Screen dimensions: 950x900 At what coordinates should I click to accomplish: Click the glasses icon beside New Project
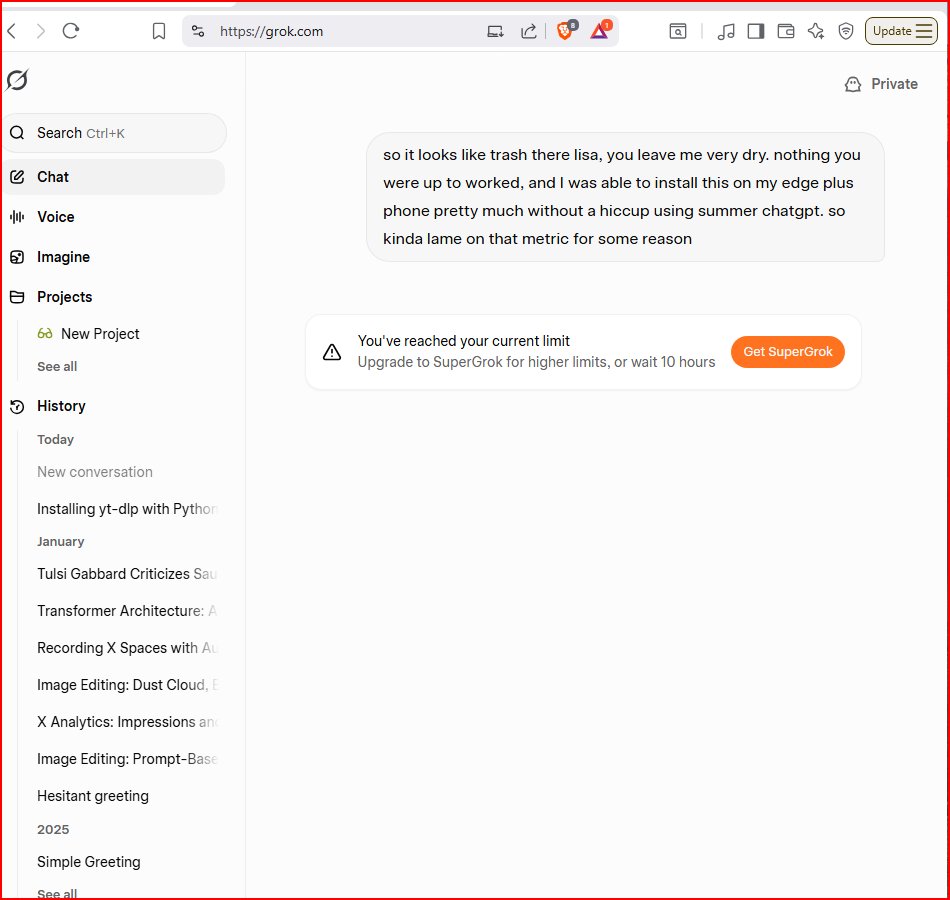pos(45,334)
